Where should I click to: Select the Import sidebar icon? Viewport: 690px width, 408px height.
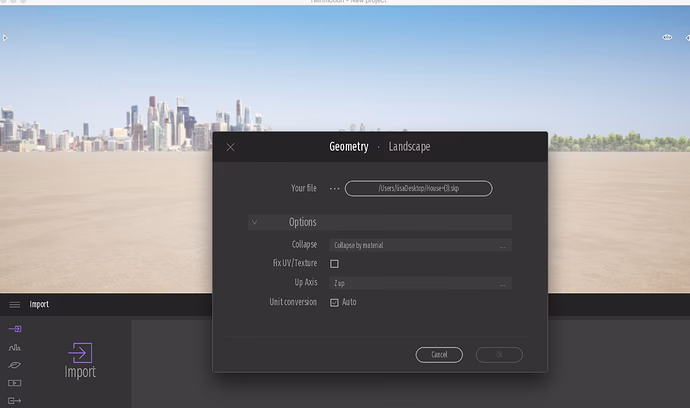(15, 329)
